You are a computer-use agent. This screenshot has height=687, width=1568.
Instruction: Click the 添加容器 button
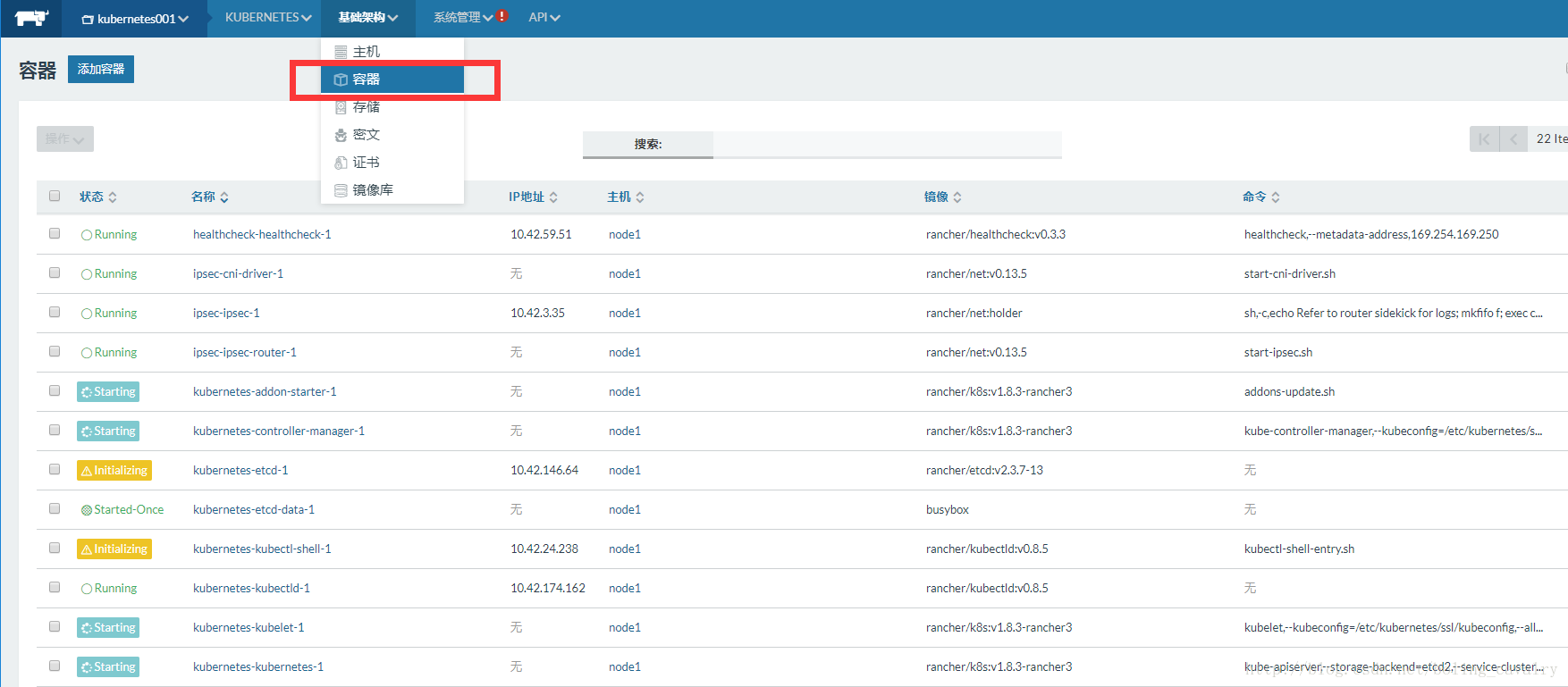point(101,69)
